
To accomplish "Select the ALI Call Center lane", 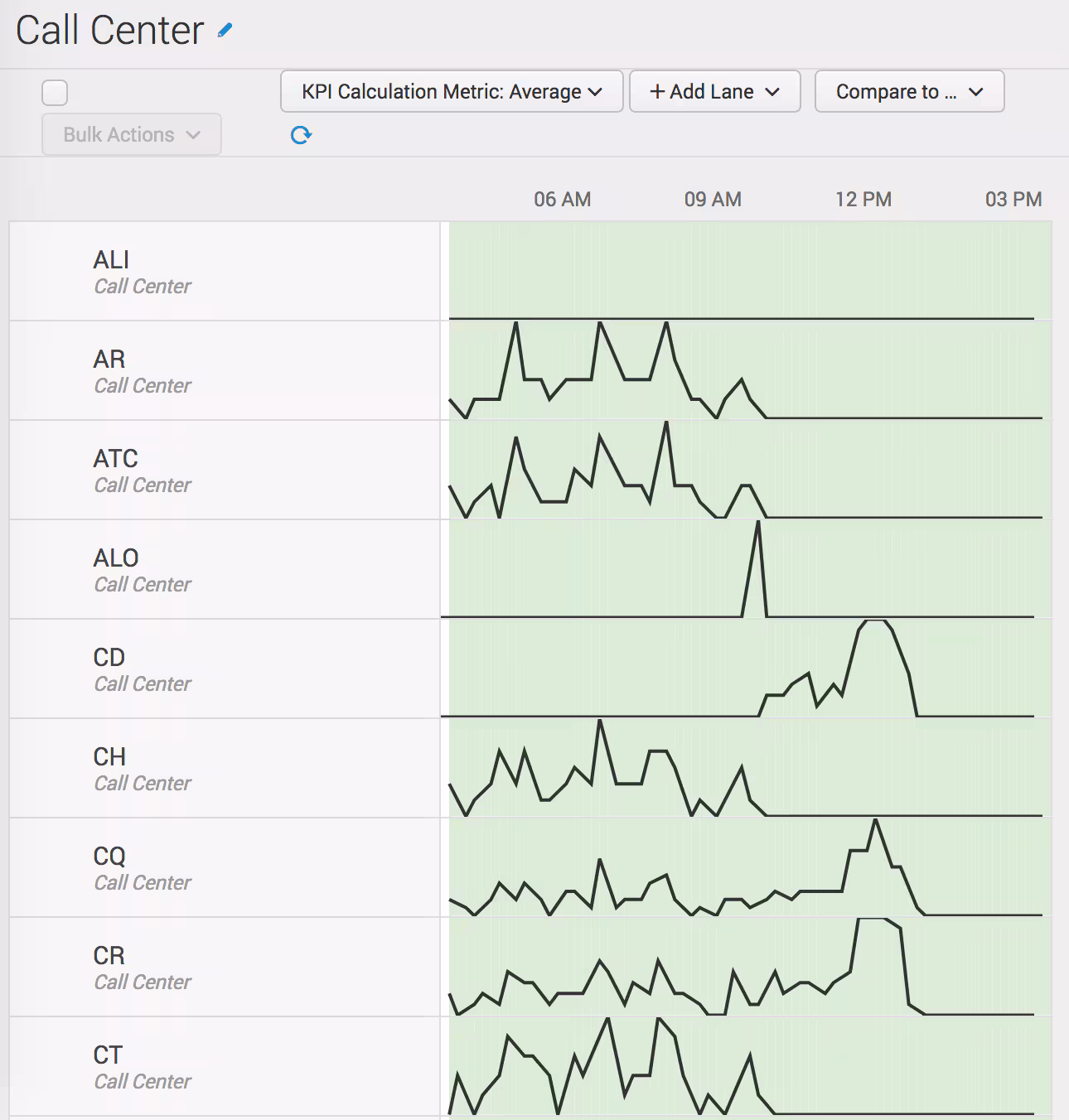I will (112, 260).
